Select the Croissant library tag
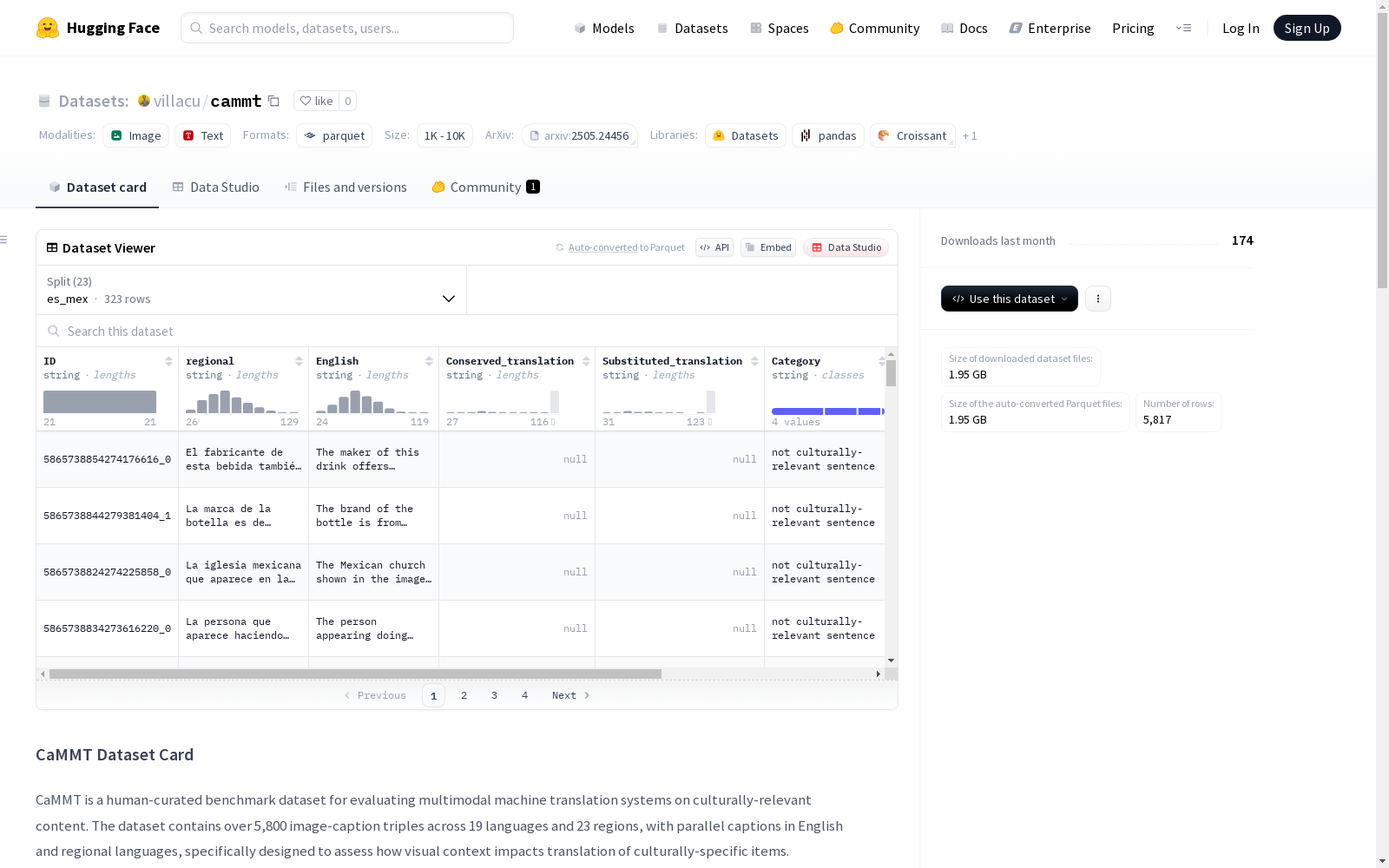The width and height of the screenshot is (1389, 868). point(912,135)
